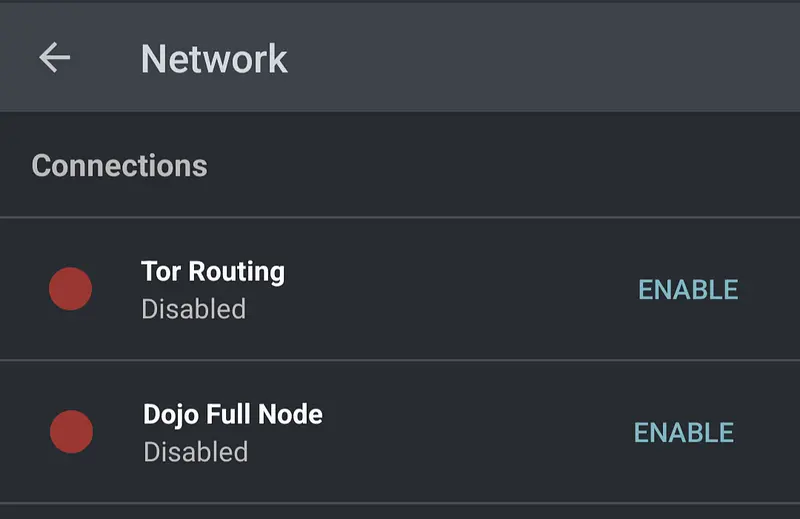Click the empty space in the Dojo Full Node row
The width and height of the screenshot is (800, 519).
pyautogui.click(x=470, y=433)
